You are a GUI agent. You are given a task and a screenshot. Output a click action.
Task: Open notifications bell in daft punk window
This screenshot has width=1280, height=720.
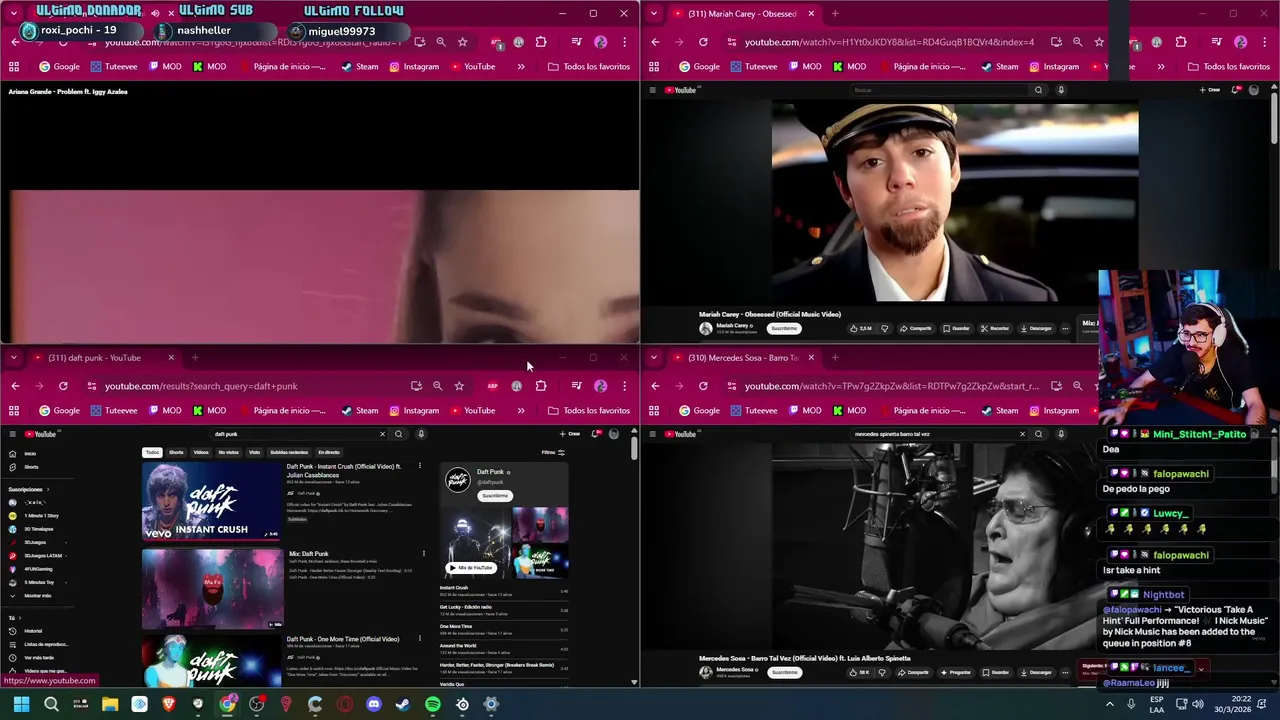click(596, 434)
